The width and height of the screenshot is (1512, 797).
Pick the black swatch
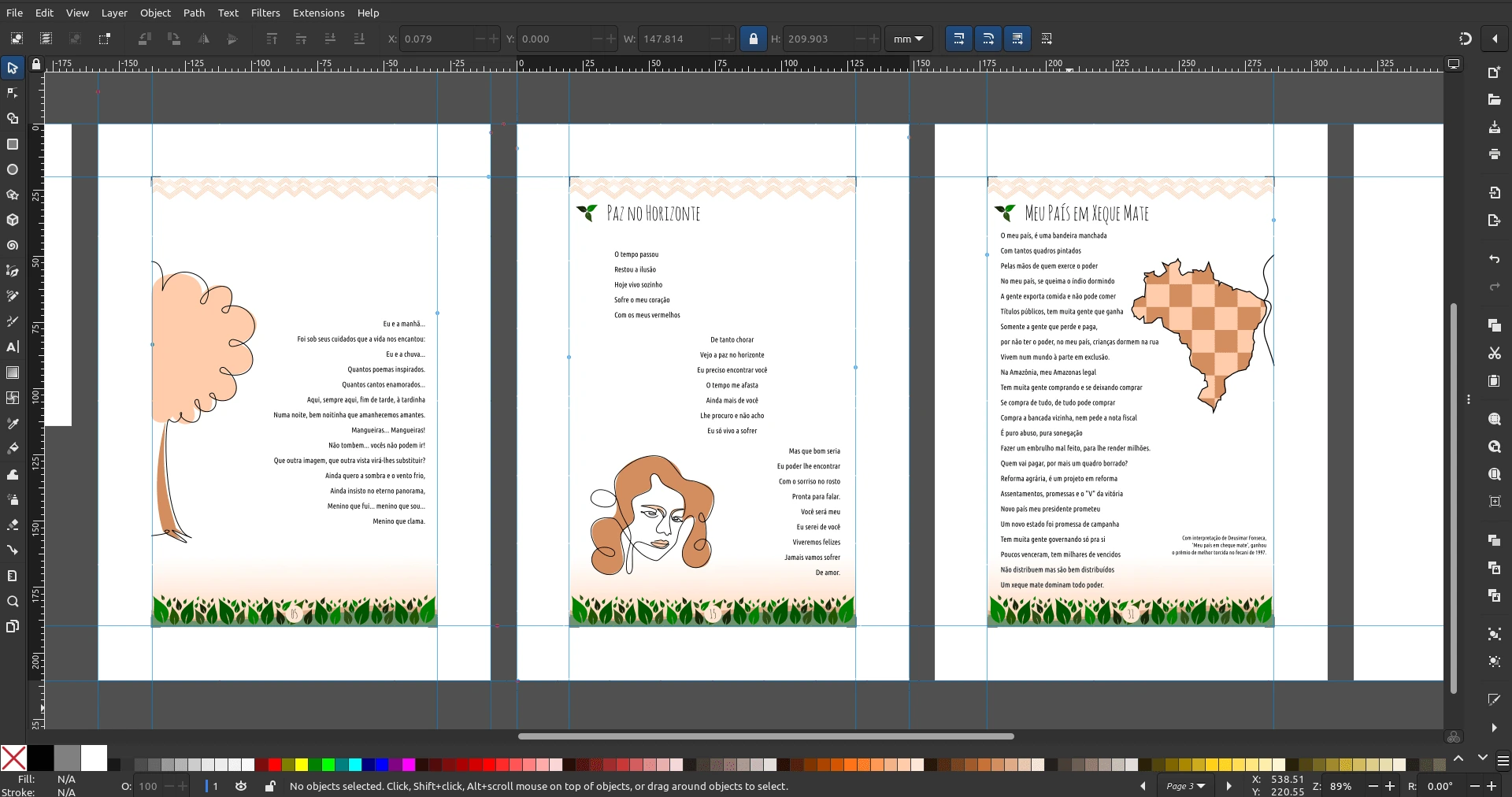(40, 758)
